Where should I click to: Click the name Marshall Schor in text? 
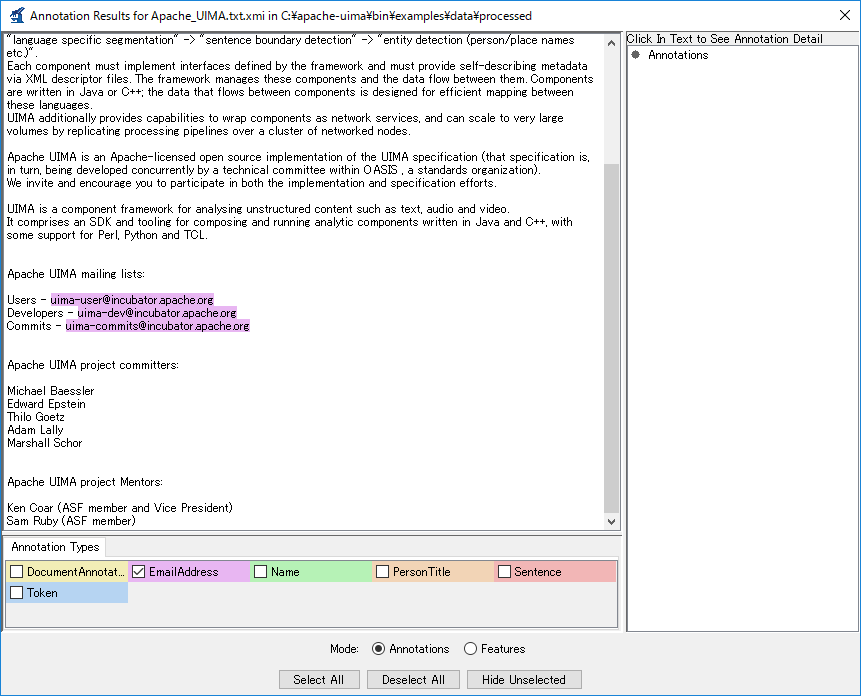(x=44, y=443)
